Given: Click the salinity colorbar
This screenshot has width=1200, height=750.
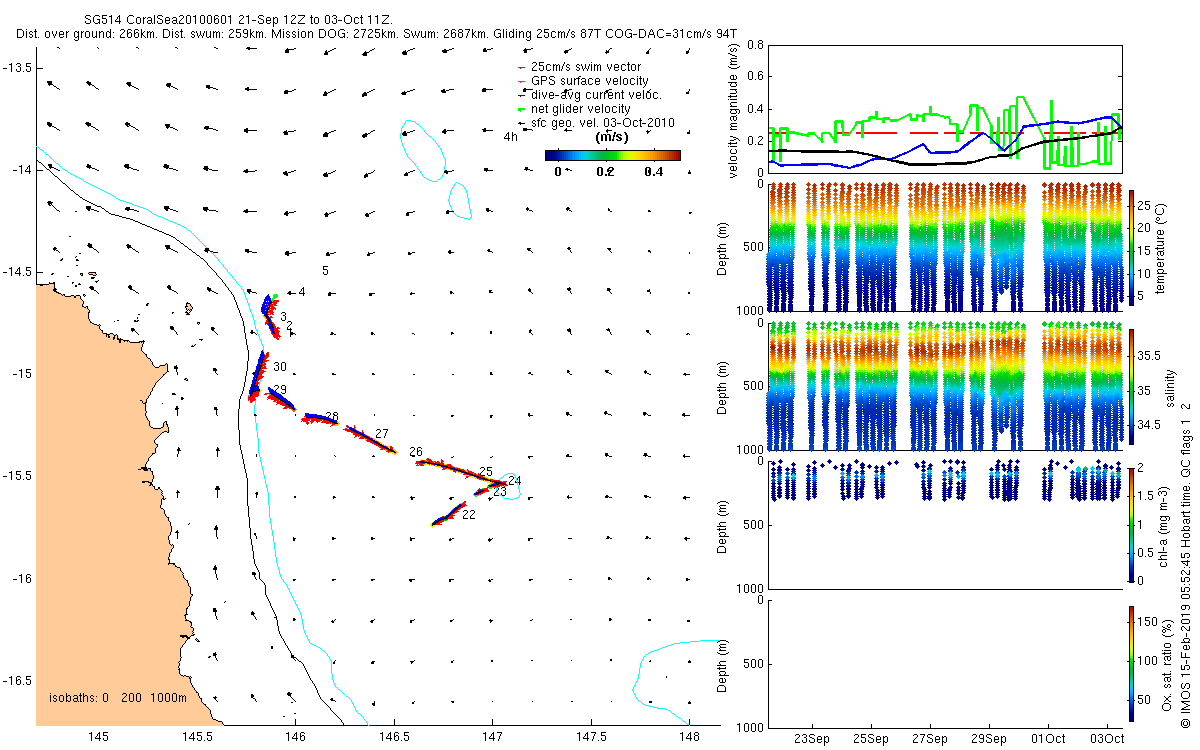Looking at the screenshot, I should click(1132, 387).
